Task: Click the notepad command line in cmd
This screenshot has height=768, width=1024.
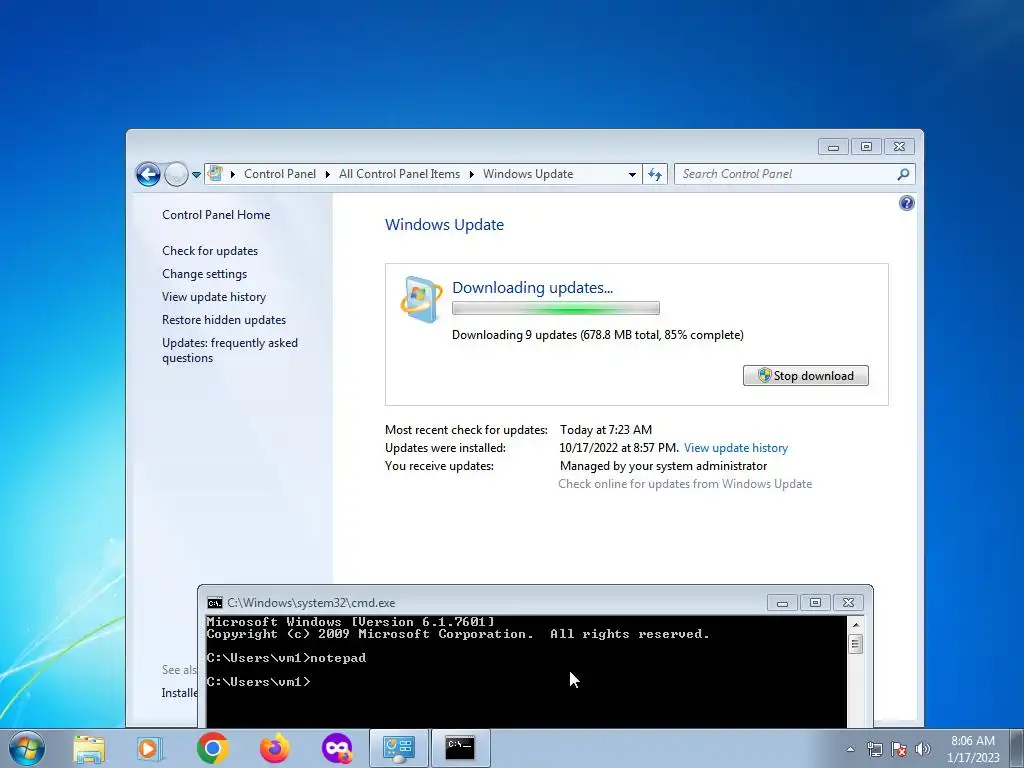Action: (x=286, y=658)
